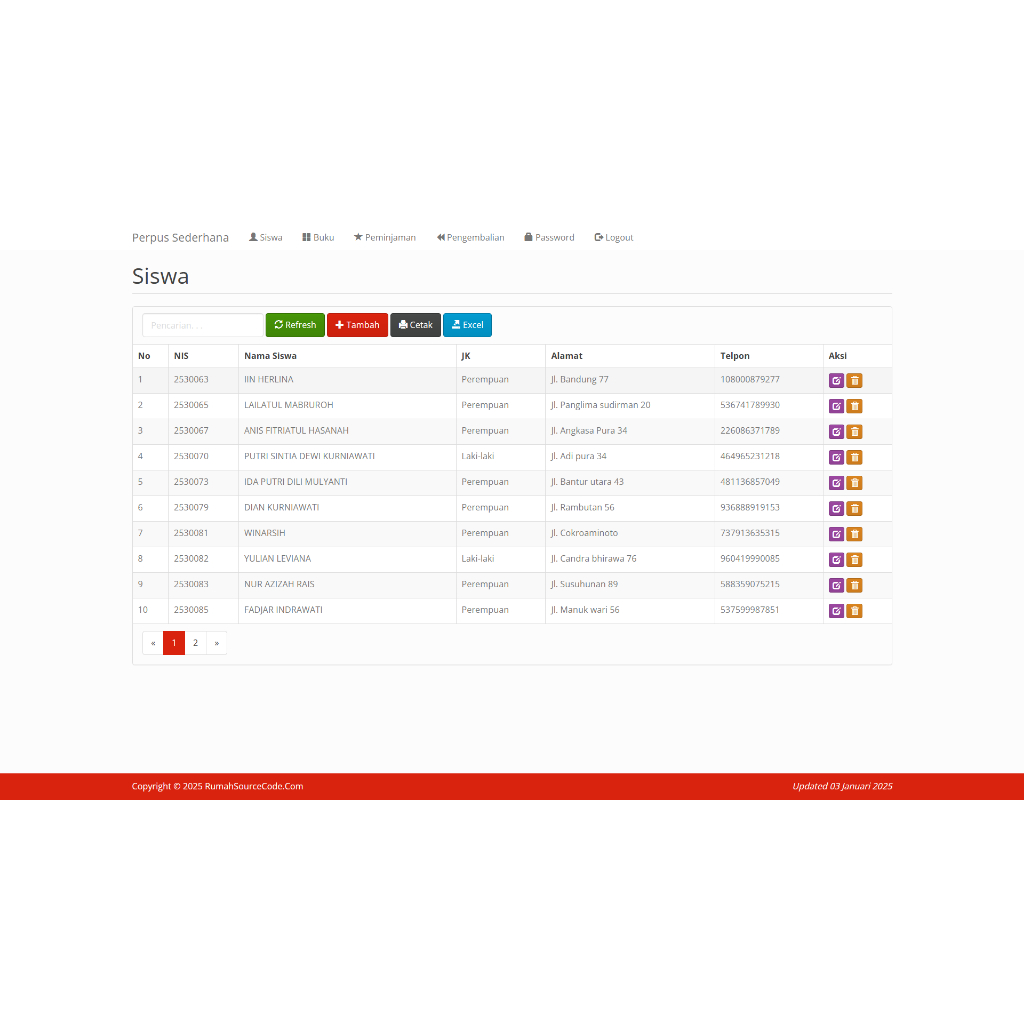
Task: Click address Jl. Candra bhirawa 76
Action: (593, 558)
